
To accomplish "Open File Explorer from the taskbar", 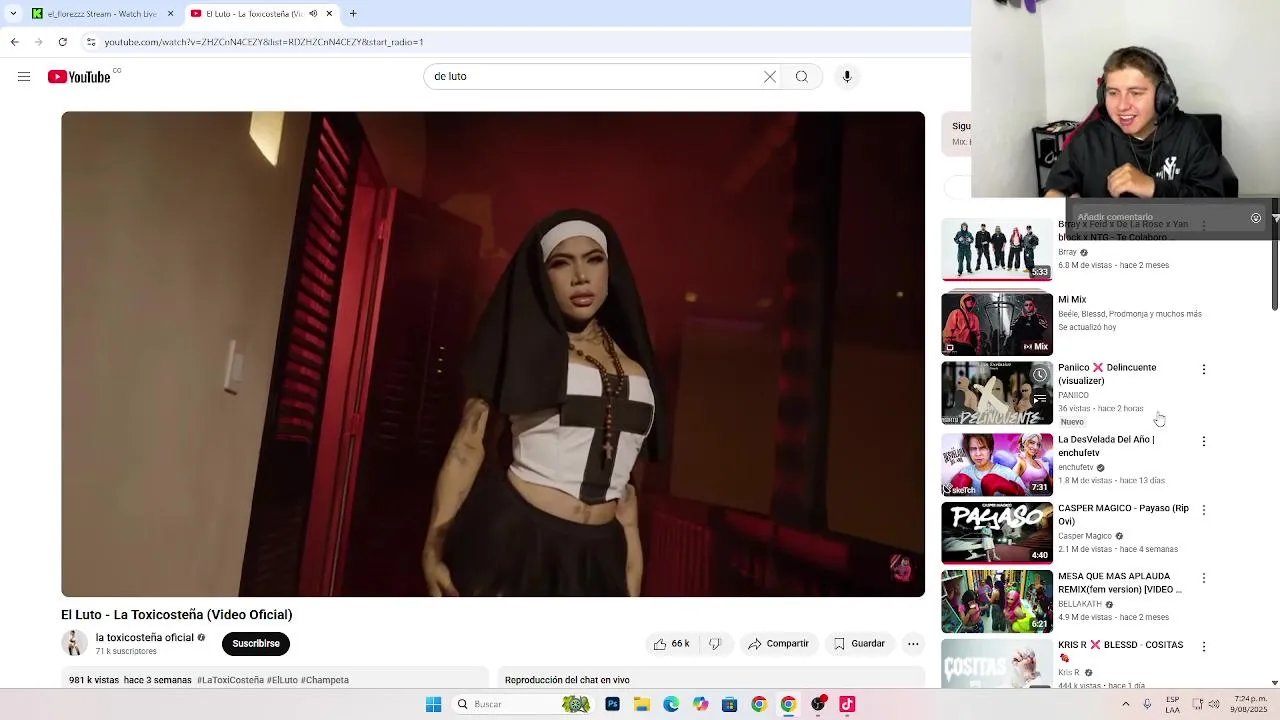I will 641,705.
